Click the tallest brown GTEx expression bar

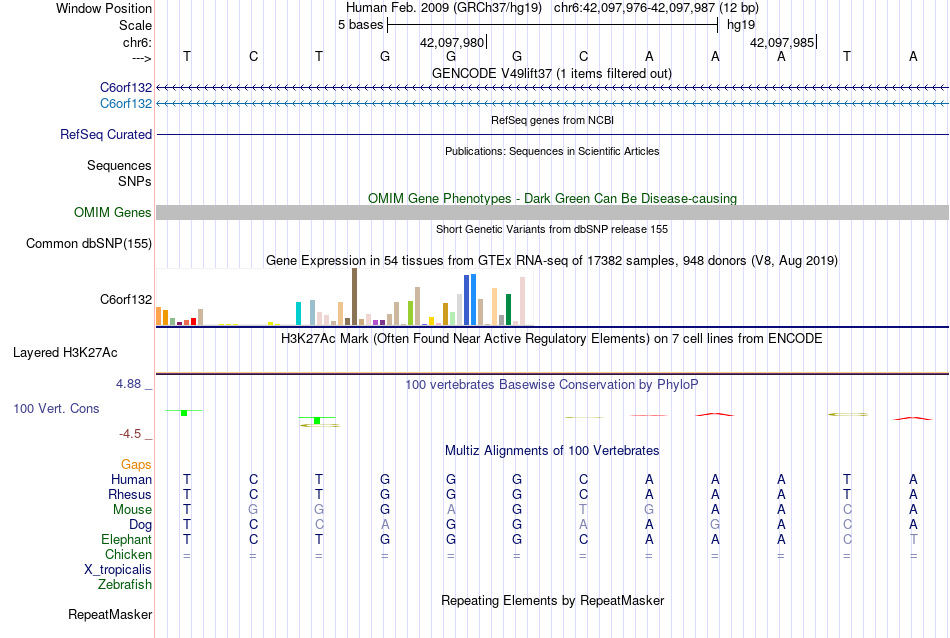click(x=354, y=297)
